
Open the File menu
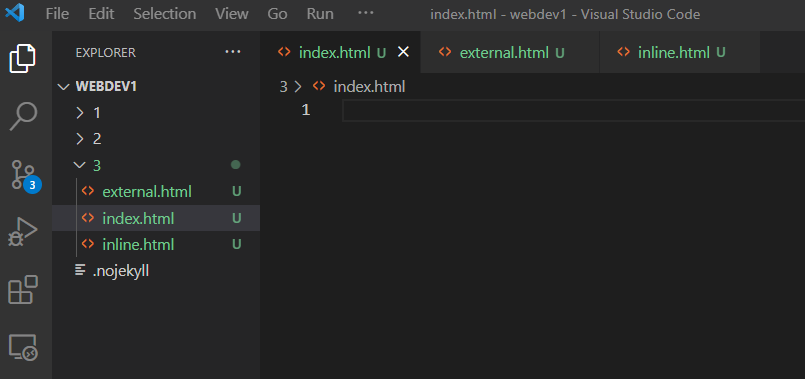point(57,14)
